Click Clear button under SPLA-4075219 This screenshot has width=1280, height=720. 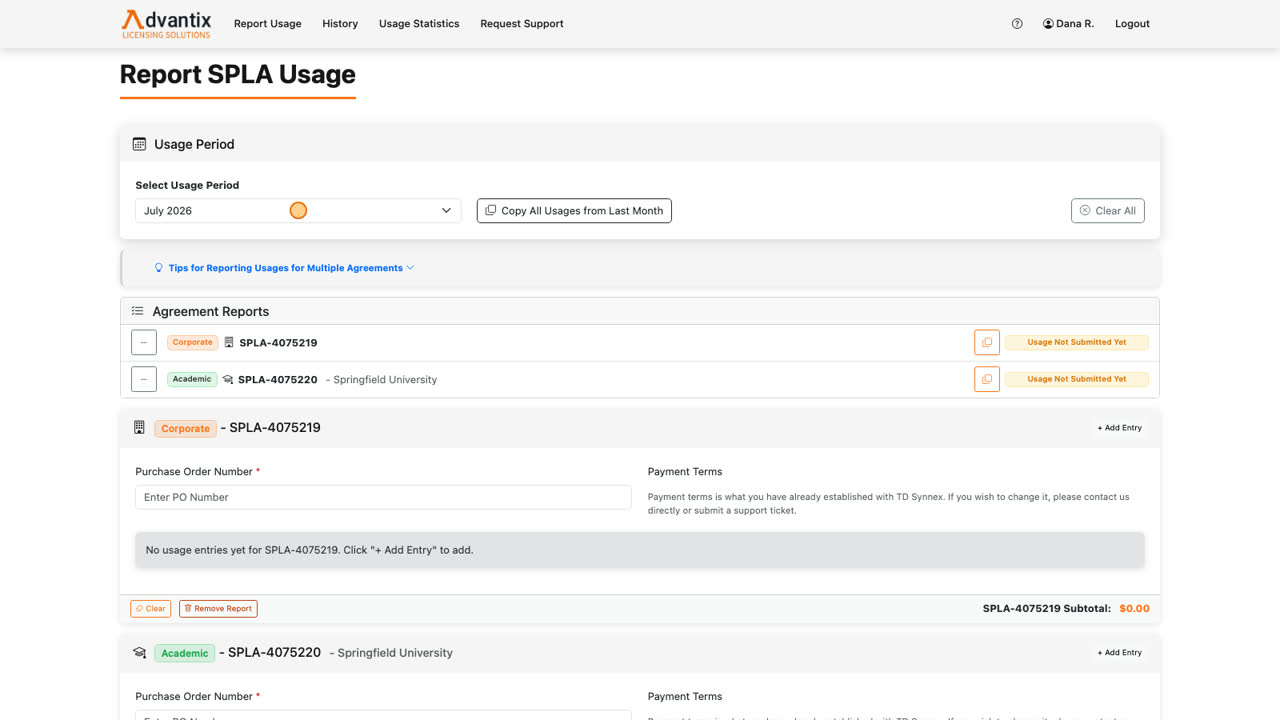[x=151, y=608]
